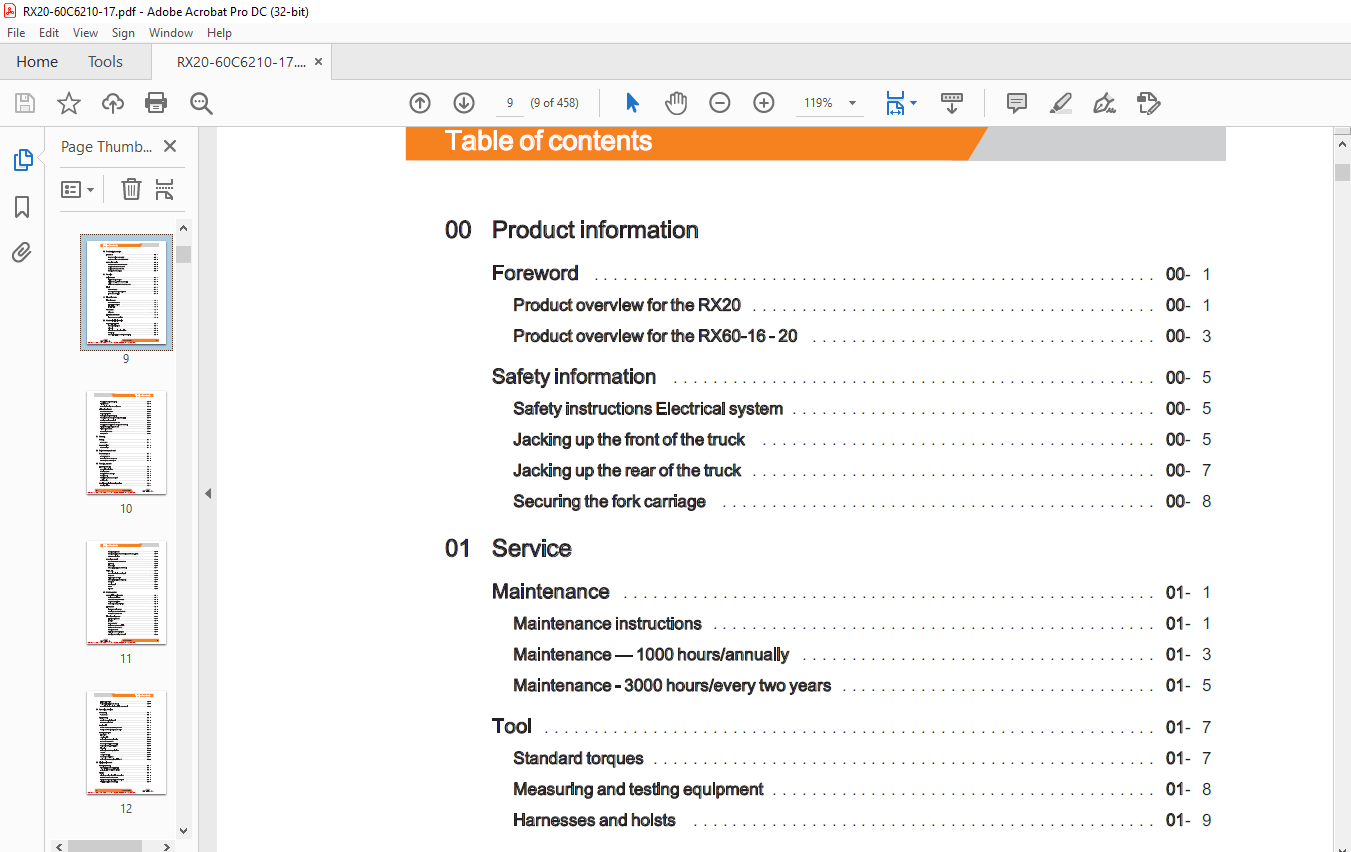The width and height of the screenshot is (1351, 852).
Task: Click 'Measuring and testing equipment' entry
Action: tap(638, 789)
